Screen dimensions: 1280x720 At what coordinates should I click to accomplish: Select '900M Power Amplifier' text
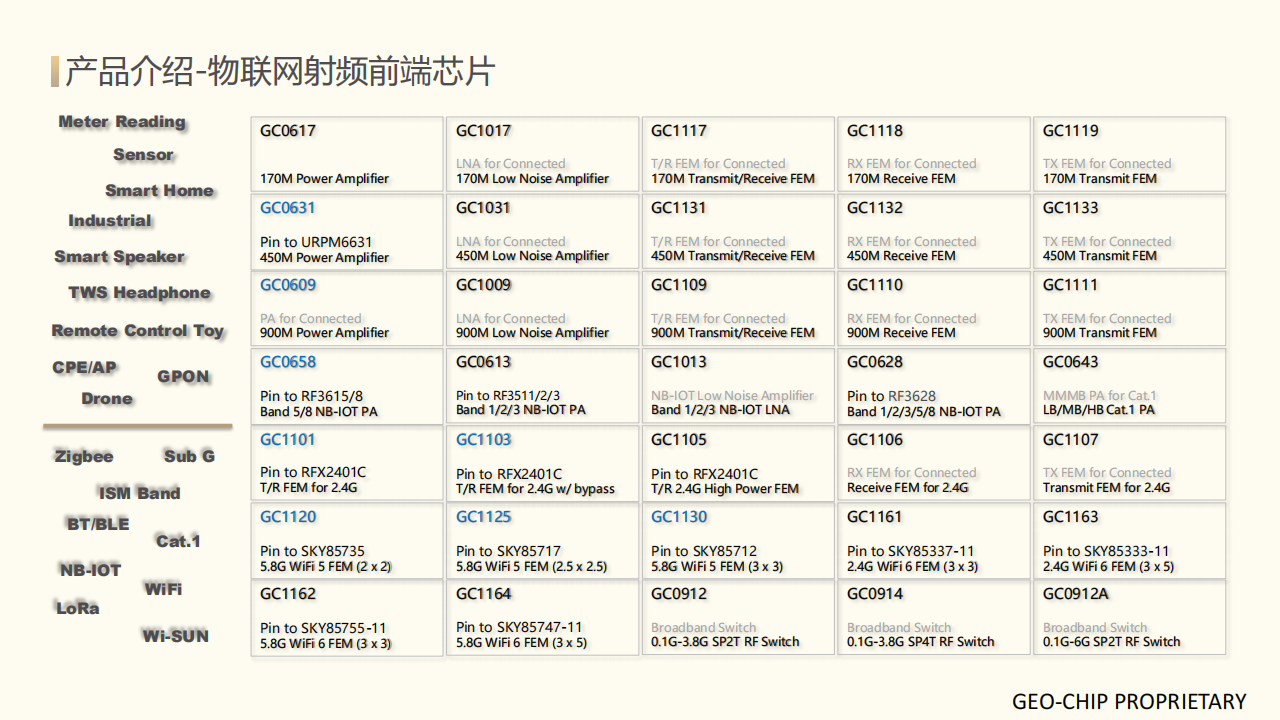coord(324,333)
